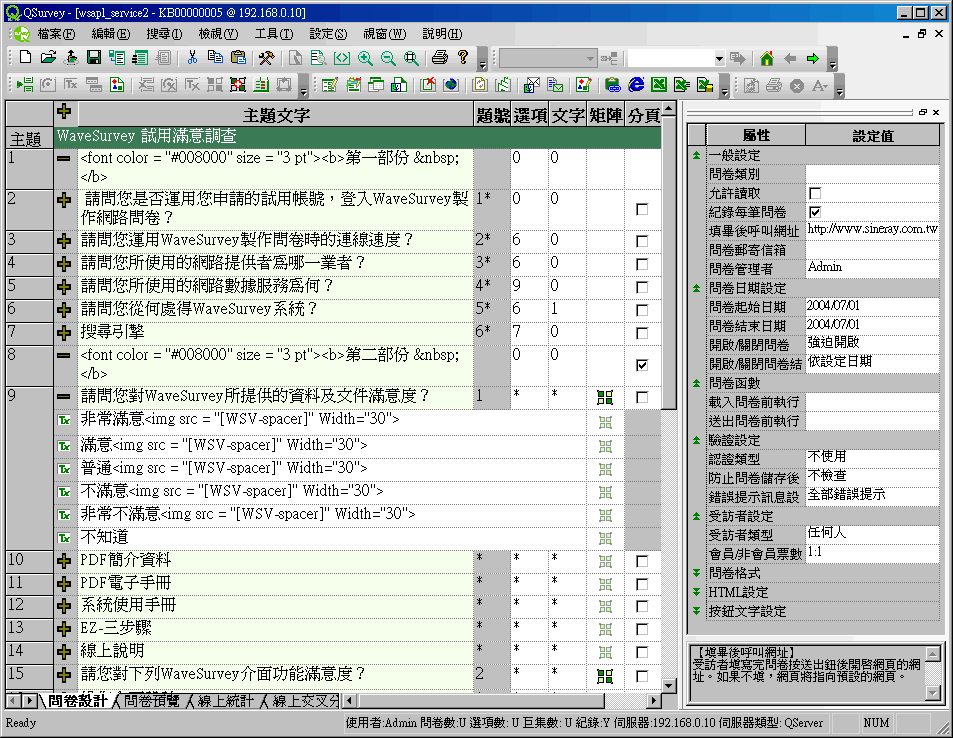The image size is (953, 738).
Task: Click the zoom in magnifier icon
Action: [365, 58]
